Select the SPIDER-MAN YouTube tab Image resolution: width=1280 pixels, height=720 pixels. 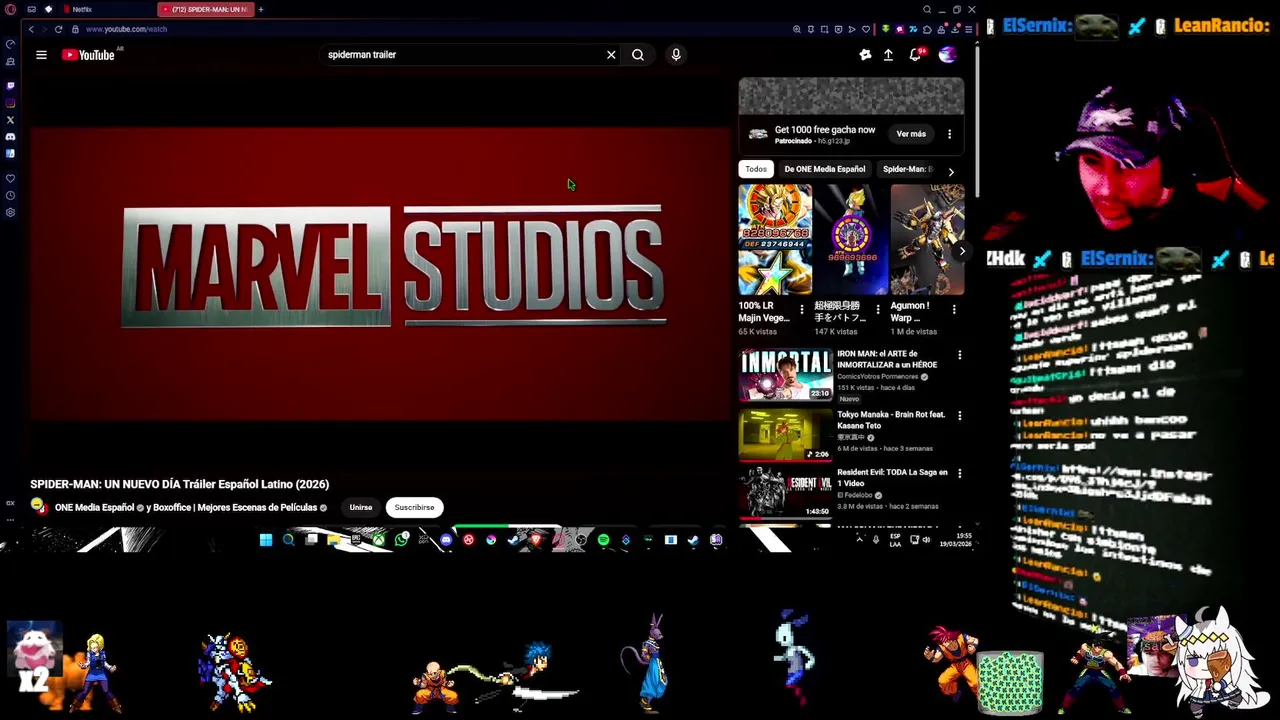(x=205, y=9)
